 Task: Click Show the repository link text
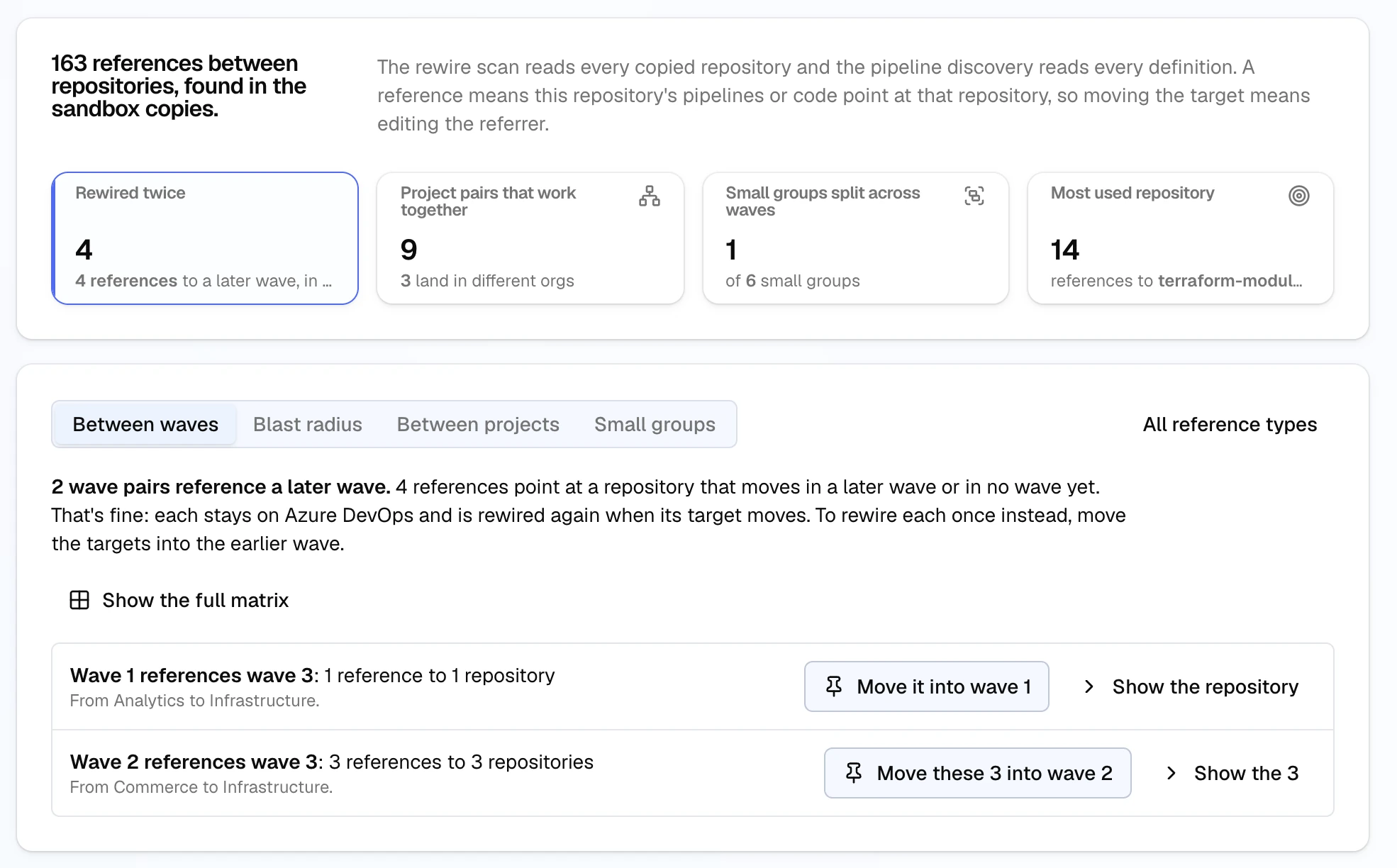pos(1206,686)
